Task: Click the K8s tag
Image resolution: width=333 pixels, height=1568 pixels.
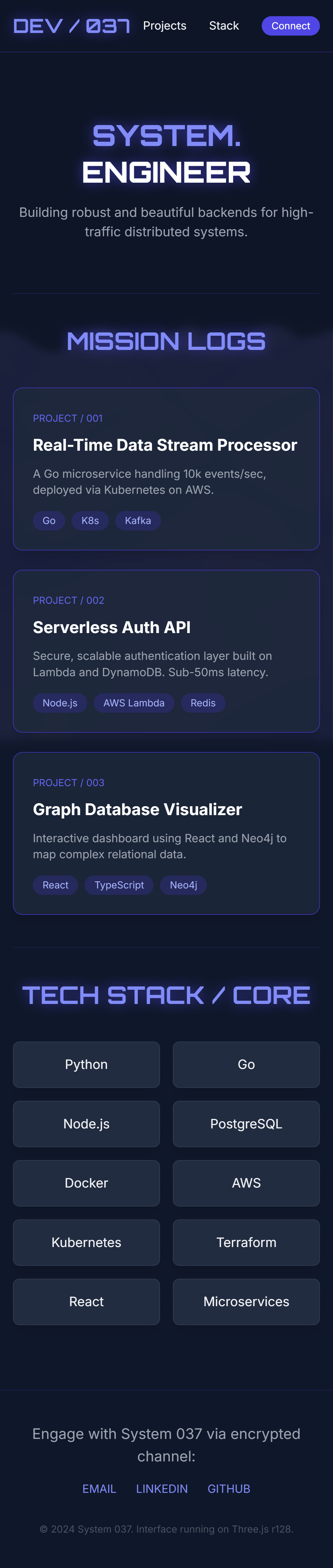Action: 90,520
